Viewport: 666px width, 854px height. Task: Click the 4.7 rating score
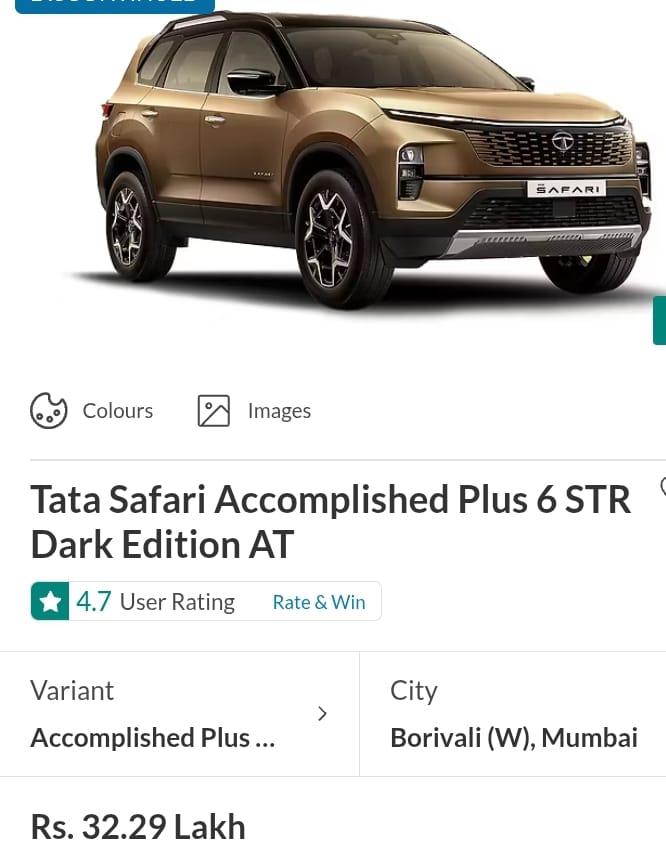click(94, 602)
